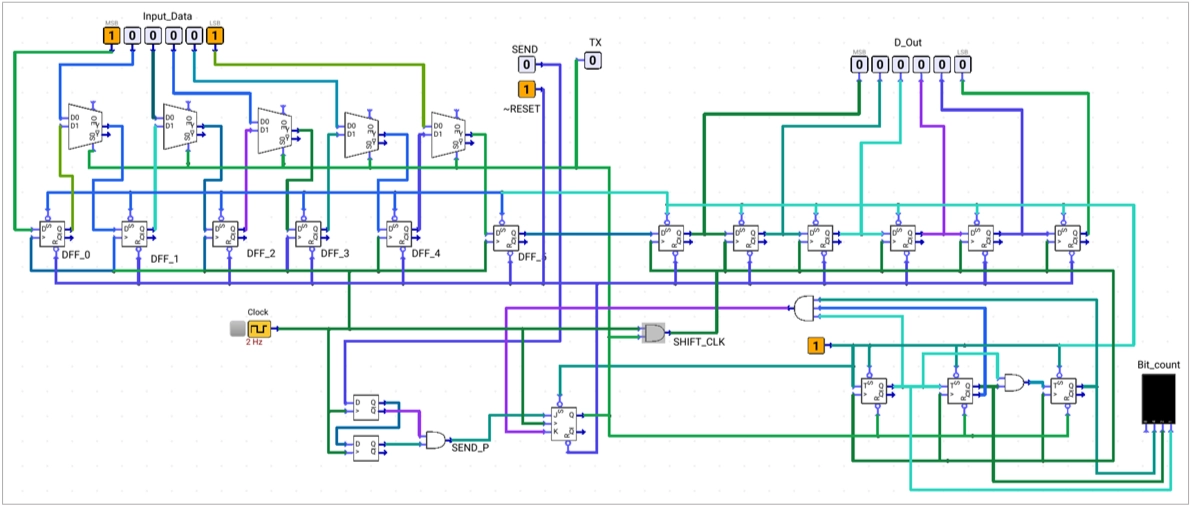Select the Clock source component
This screenshot has width=1192, height=506.
[259, 329]
